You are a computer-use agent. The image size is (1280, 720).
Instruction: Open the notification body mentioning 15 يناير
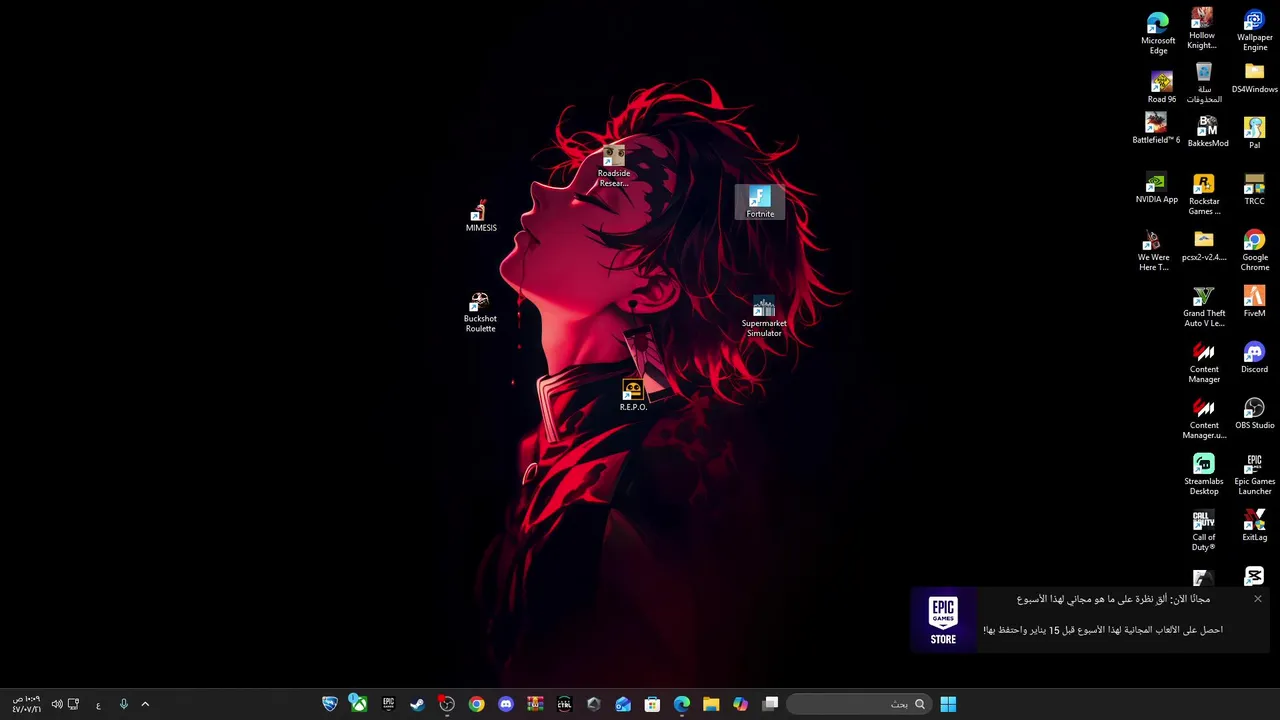(x=1102, y=630)
